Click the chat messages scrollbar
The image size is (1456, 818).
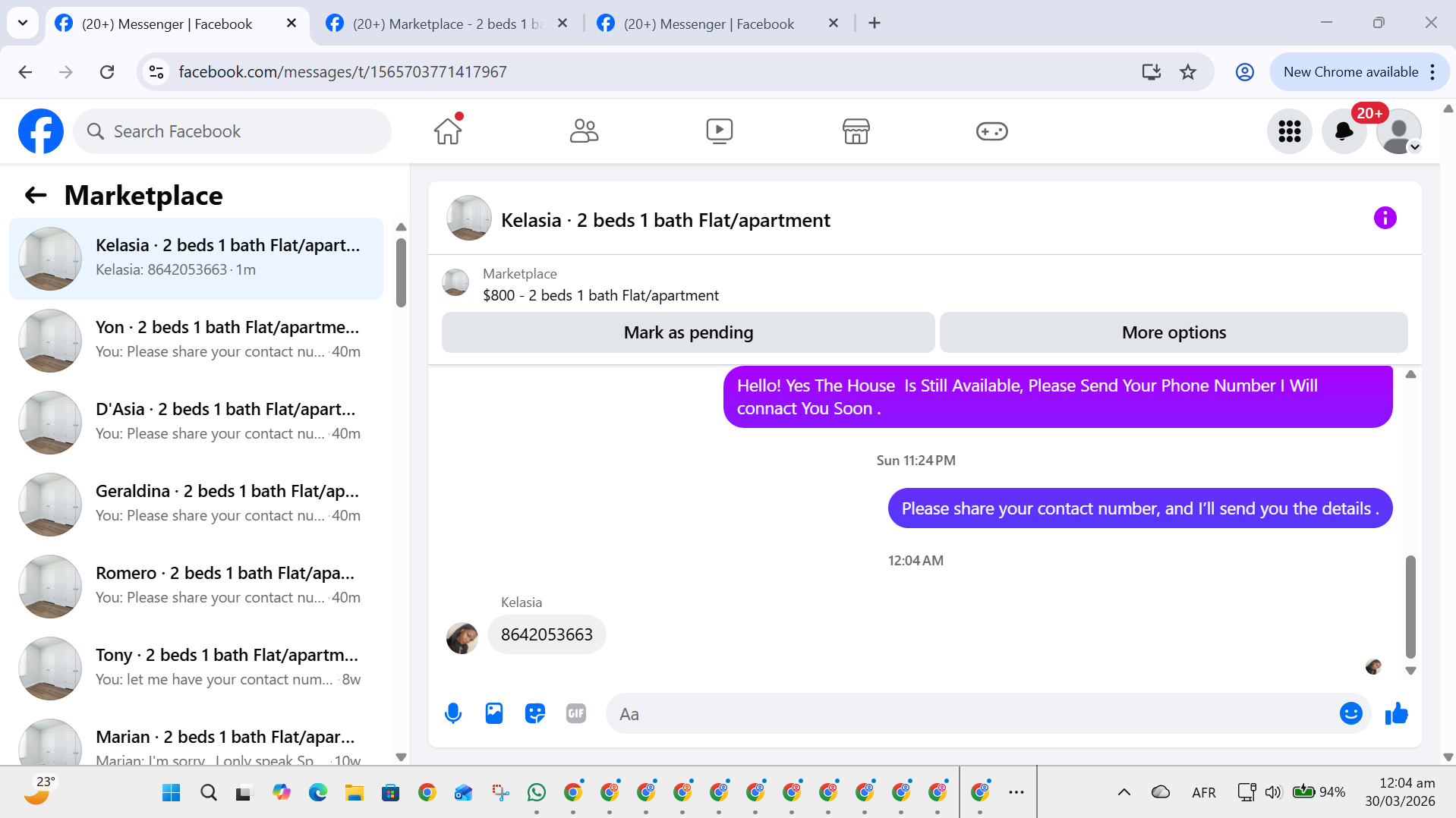click(x=1410, y=607)
